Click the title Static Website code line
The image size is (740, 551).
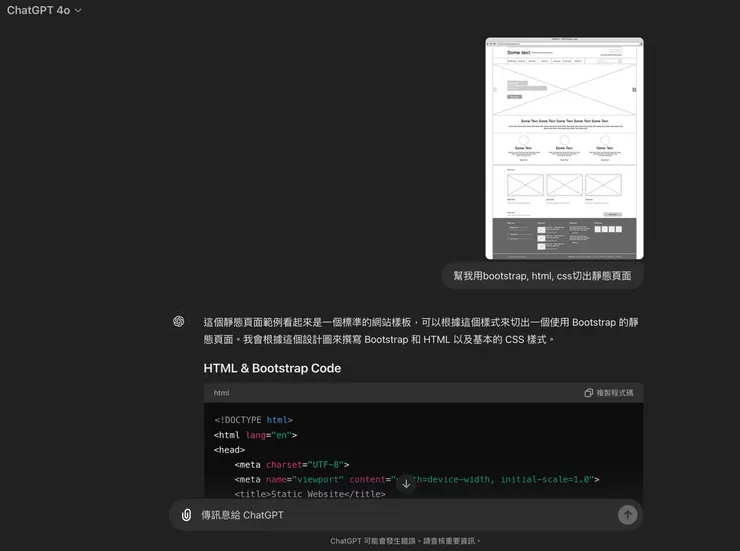point(310,494)
